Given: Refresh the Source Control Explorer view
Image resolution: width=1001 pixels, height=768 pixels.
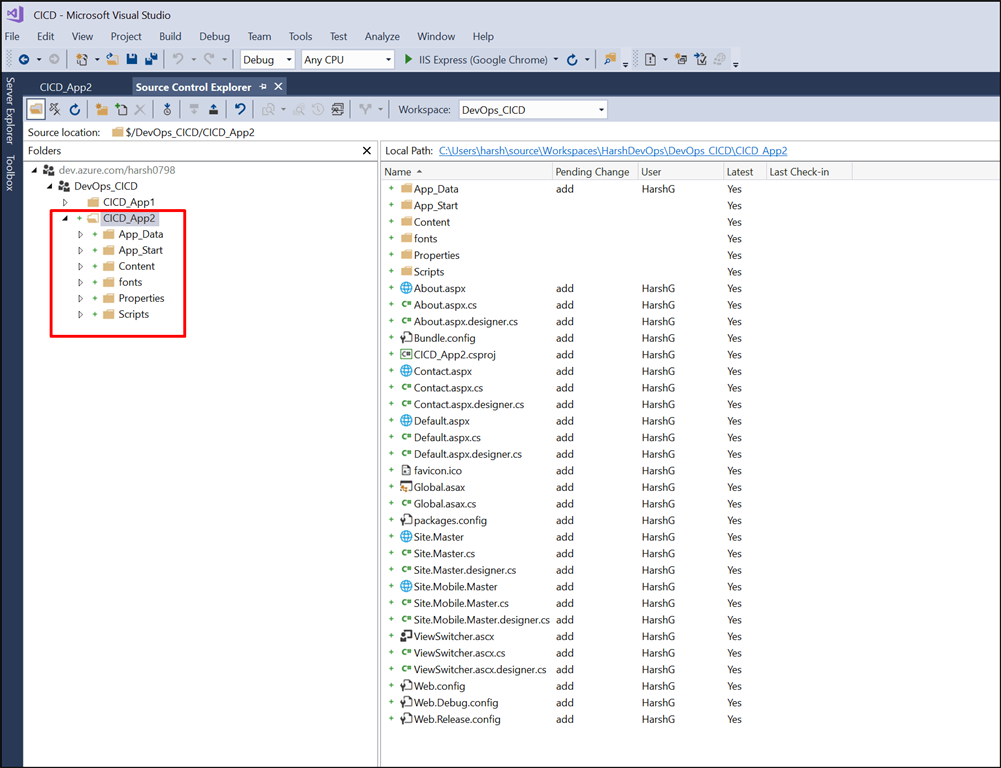Looking at the screenshot, I should (75, 109).
